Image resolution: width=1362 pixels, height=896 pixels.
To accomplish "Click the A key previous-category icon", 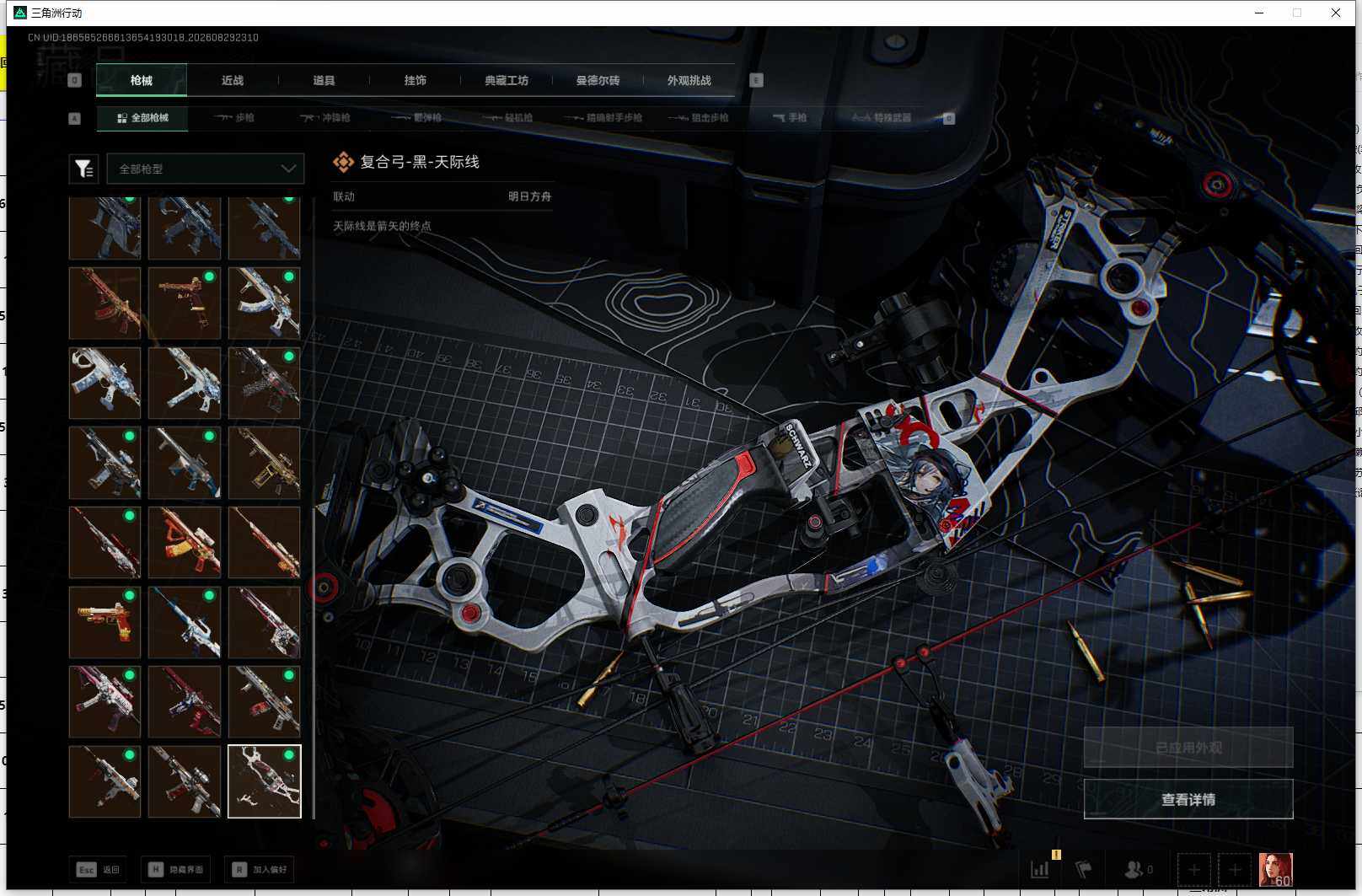I will [x=74, y=118].
